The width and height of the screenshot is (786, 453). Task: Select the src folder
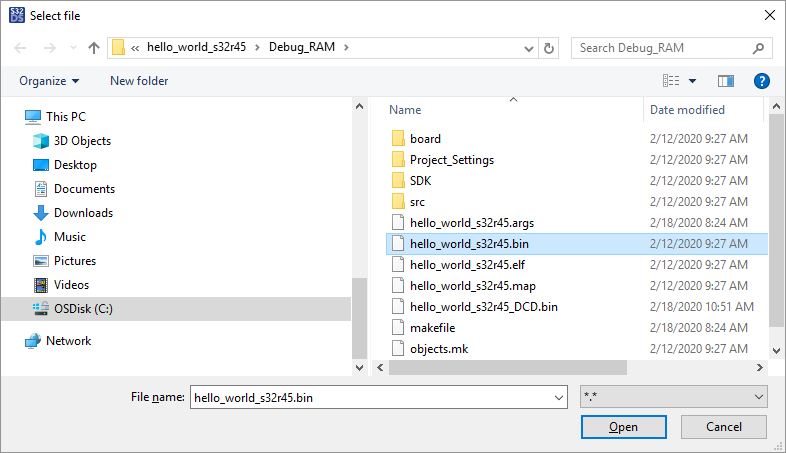pos(417,202)
